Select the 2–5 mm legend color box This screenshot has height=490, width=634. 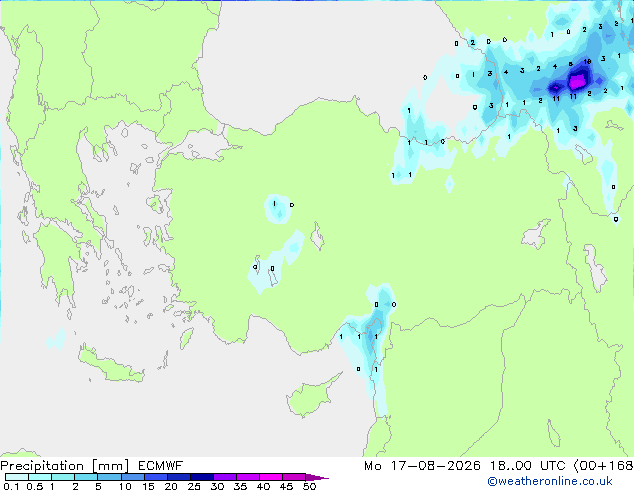pos(86,477)
